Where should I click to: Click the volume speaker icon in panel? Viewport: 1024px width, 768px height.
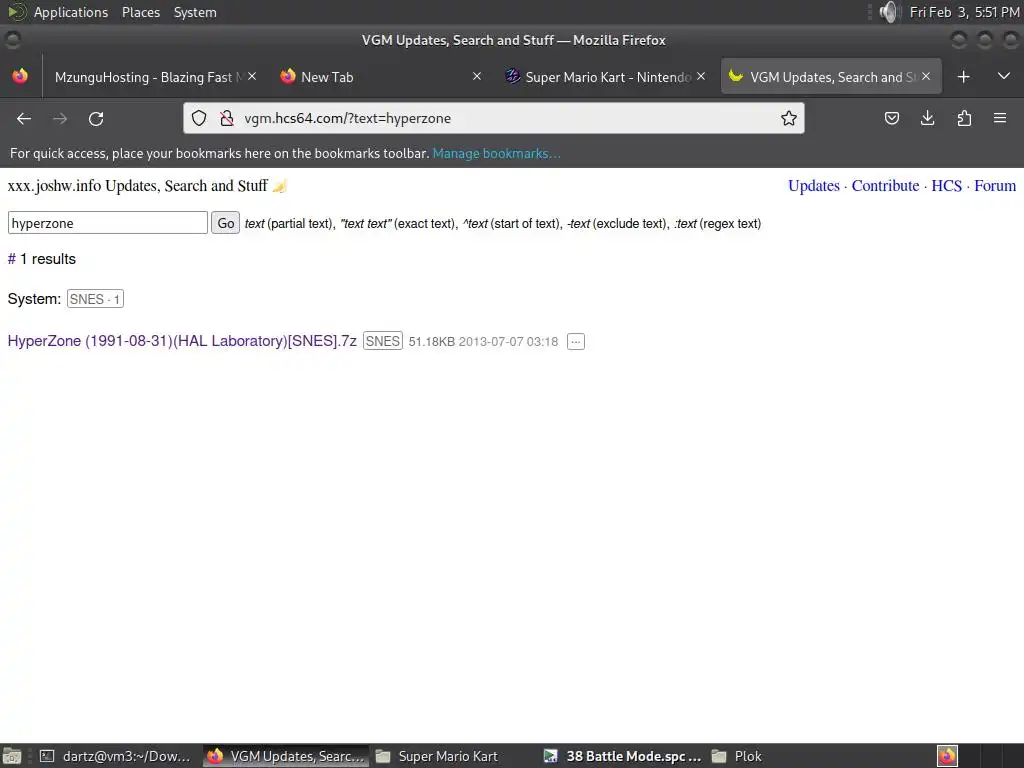[x=888, y=12]
